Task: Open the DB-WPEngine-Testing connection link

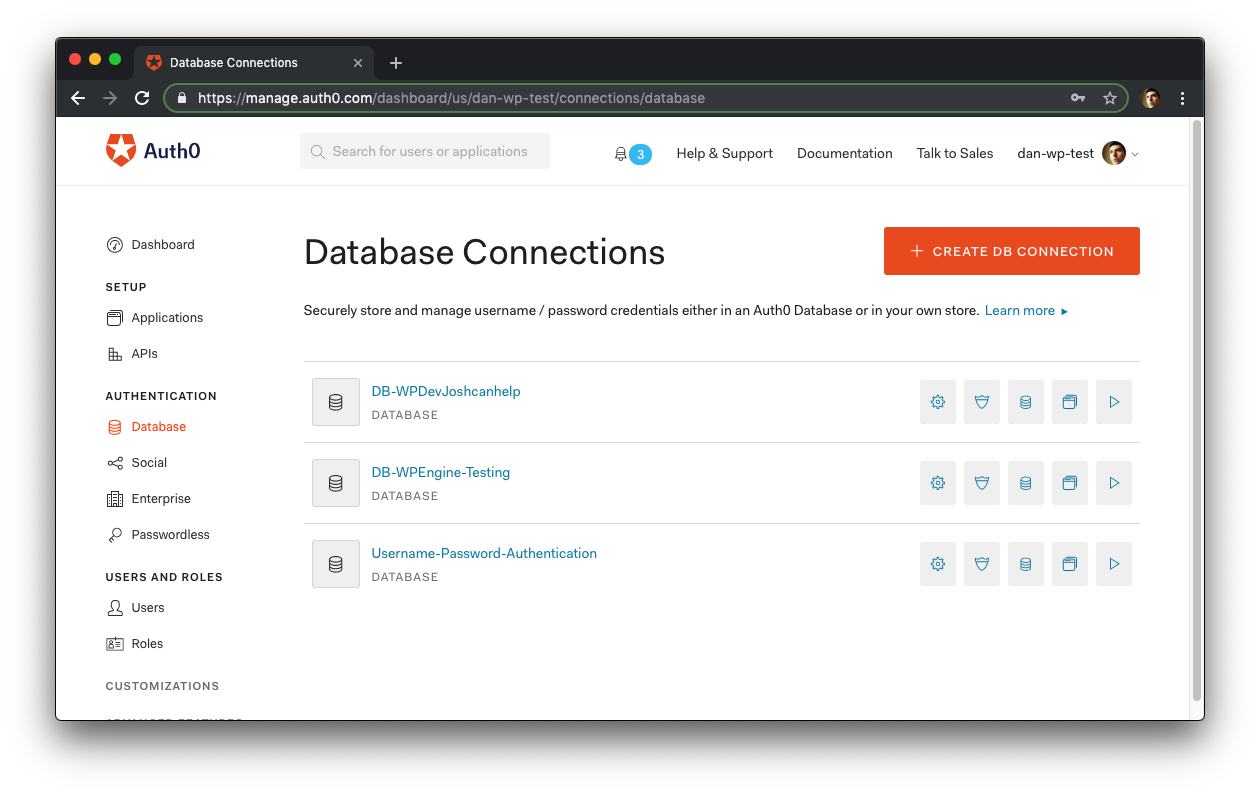Action: click(441, 472)
